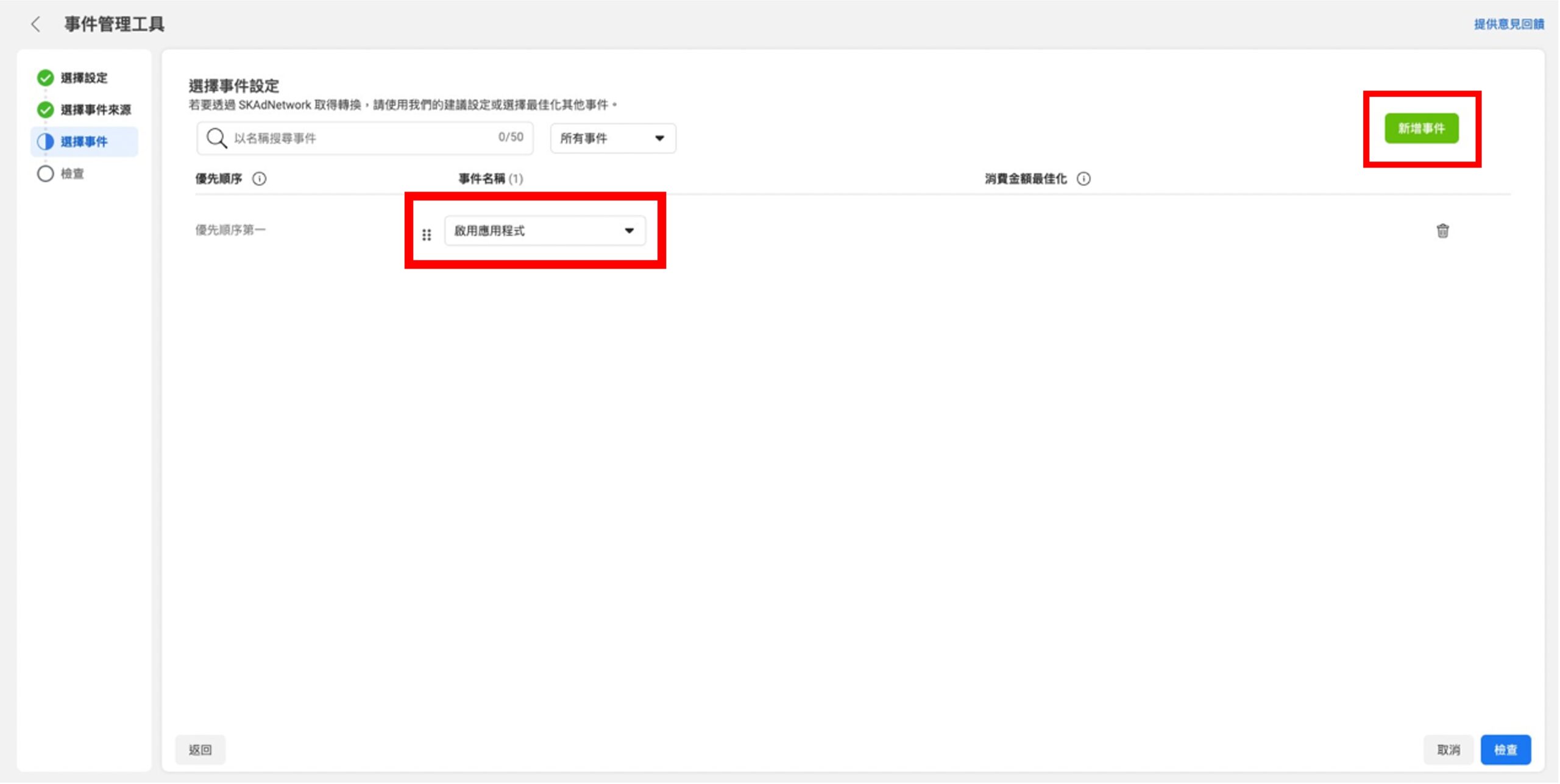The height and width of the screenshot is (784, 1560).
Task: Click the half-filled circle icon for 選擇事件
Action: coord(45,142)
